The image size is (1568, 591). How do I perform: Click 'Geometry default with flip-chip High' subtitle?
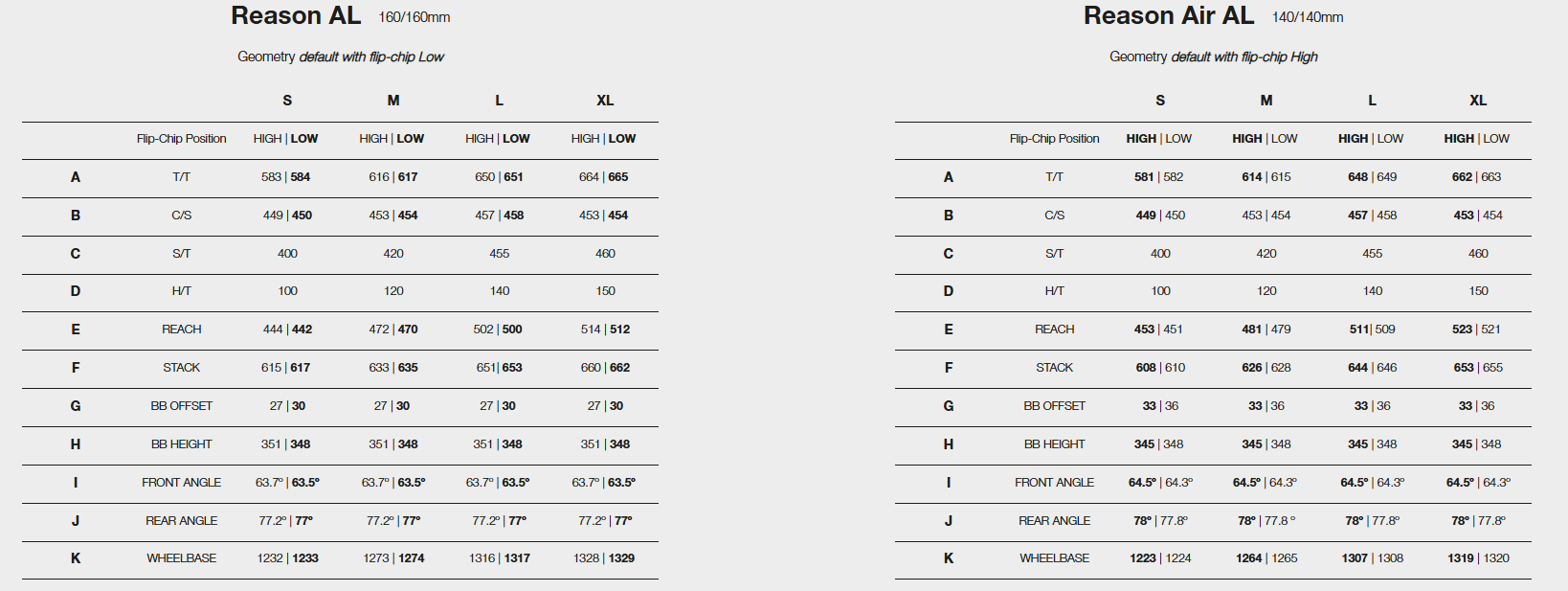click(x=1214, y=57)
